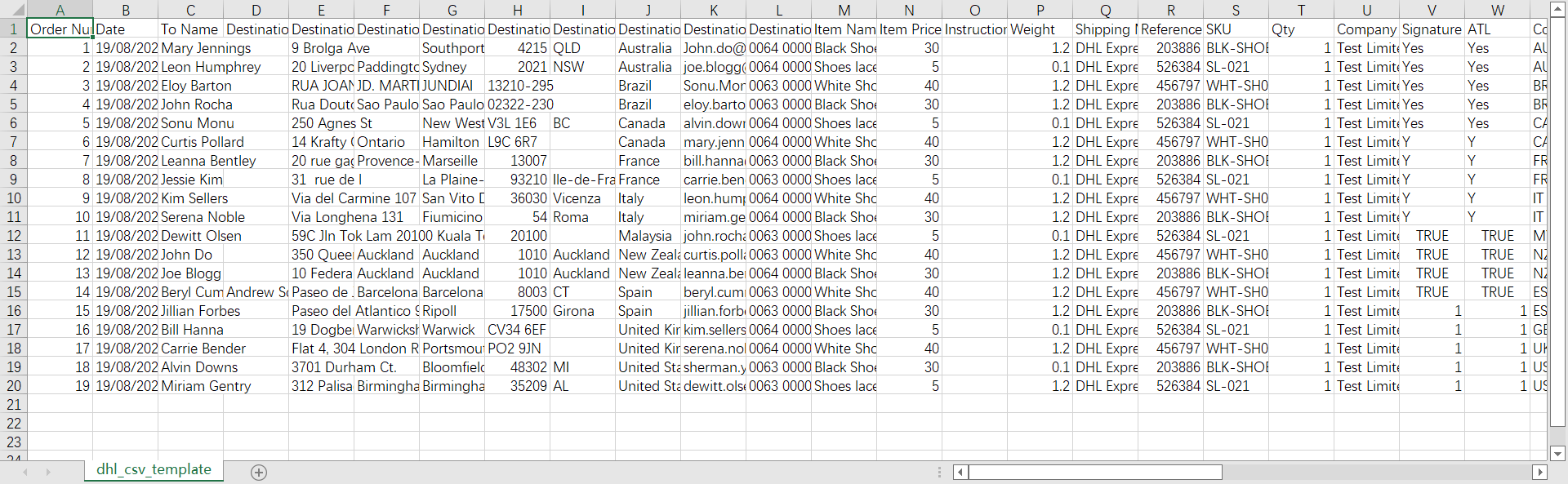Click the tab bar resize handle dots
The height and width of the screenshot is (484, 1568).
coord(939,472)
